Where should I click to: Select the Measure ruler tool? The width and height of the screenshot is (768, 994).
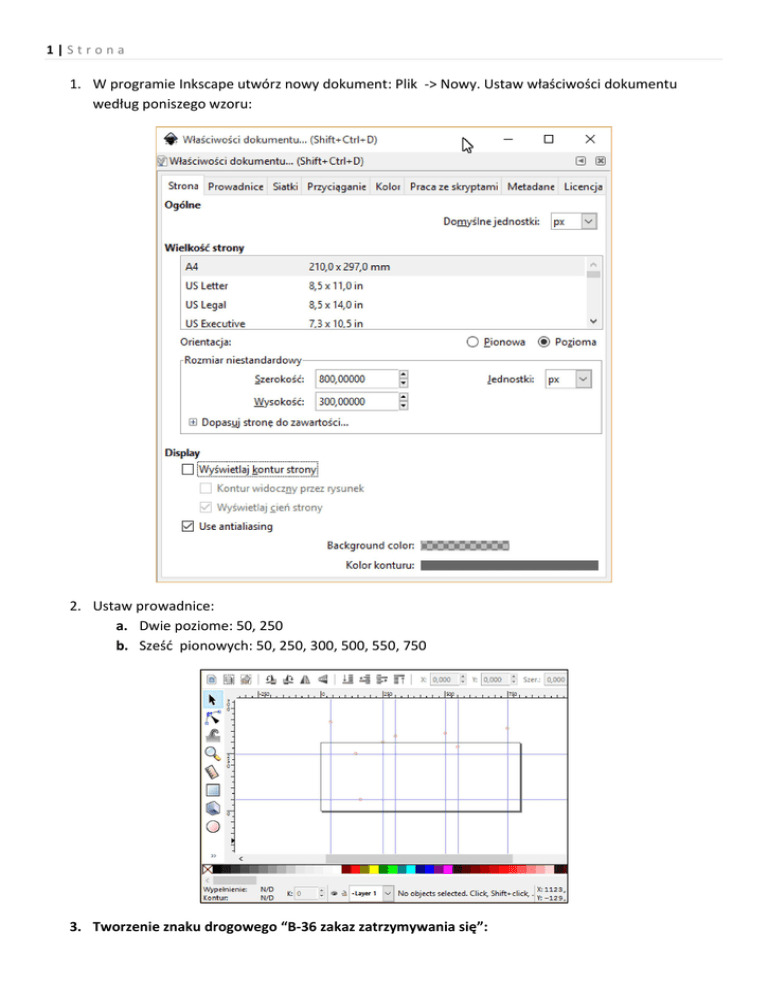[x=212, y=772]
